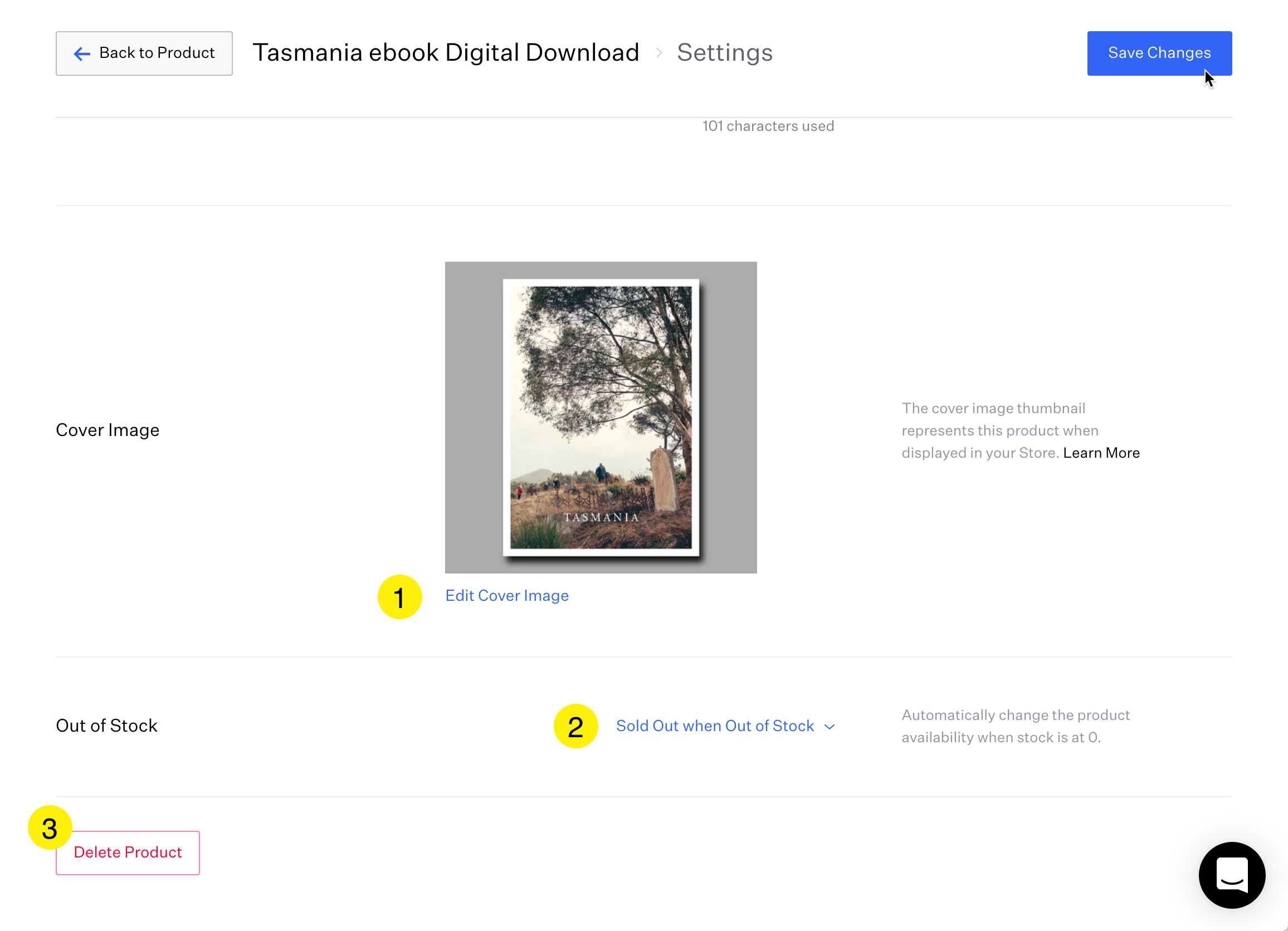Open the Edit Cover Image link
This screenshot has height=931, width=1288.
pyautogui.click(x=506, y=595)
